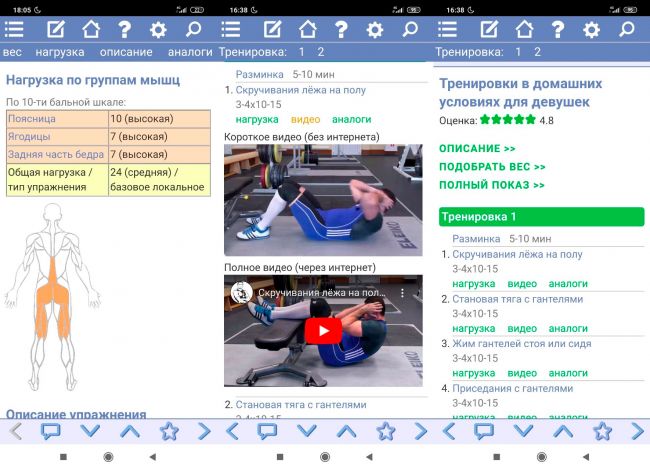The height and width of the screenshot is (470, 650).
Task: Open 'Приседания с гантелями' exercise
Action: click(512, 388)
